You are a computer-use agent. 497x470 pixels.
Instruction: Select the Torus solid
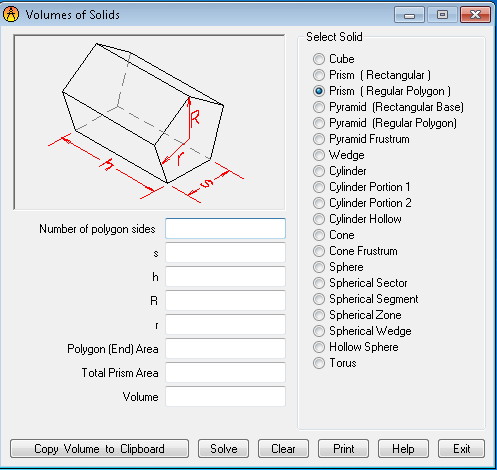[x=319, y=363]
